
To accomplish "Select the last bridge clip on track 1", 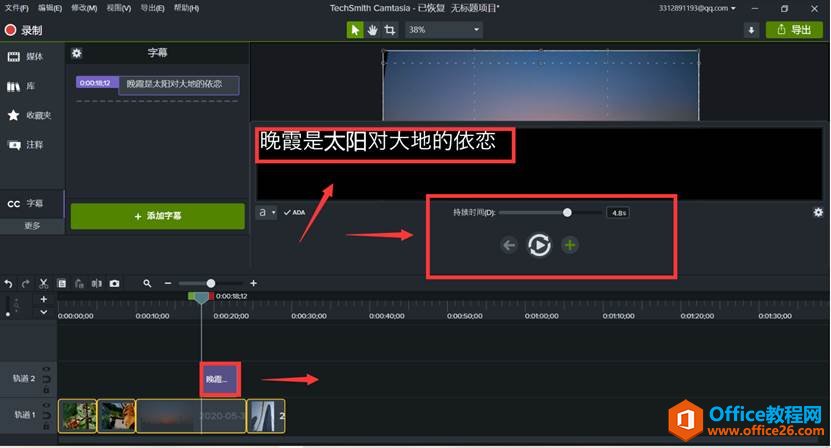I will click(x=266, y=416).
